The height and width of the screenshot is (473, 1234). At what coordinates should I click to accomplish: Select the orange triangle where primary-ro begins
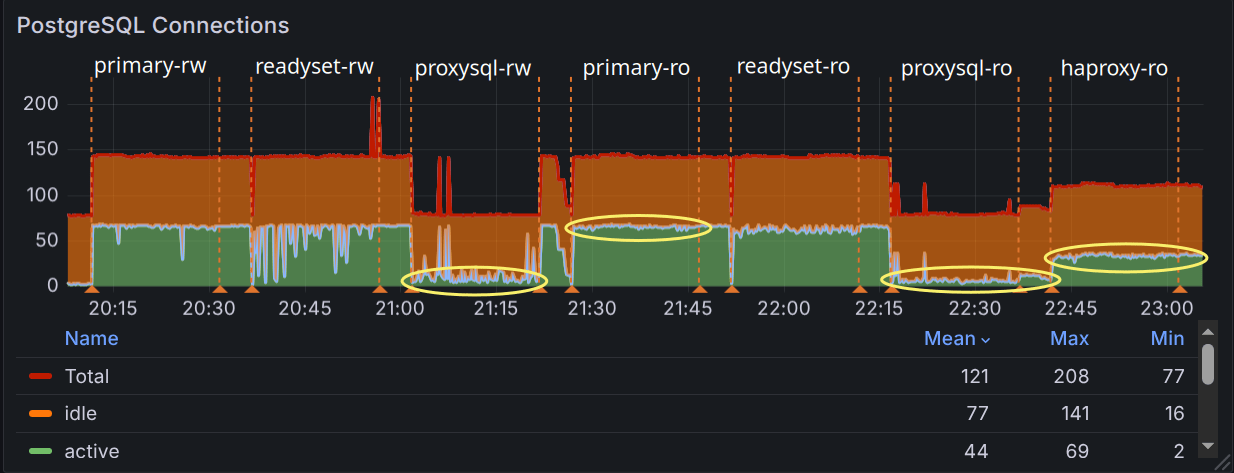571,289
